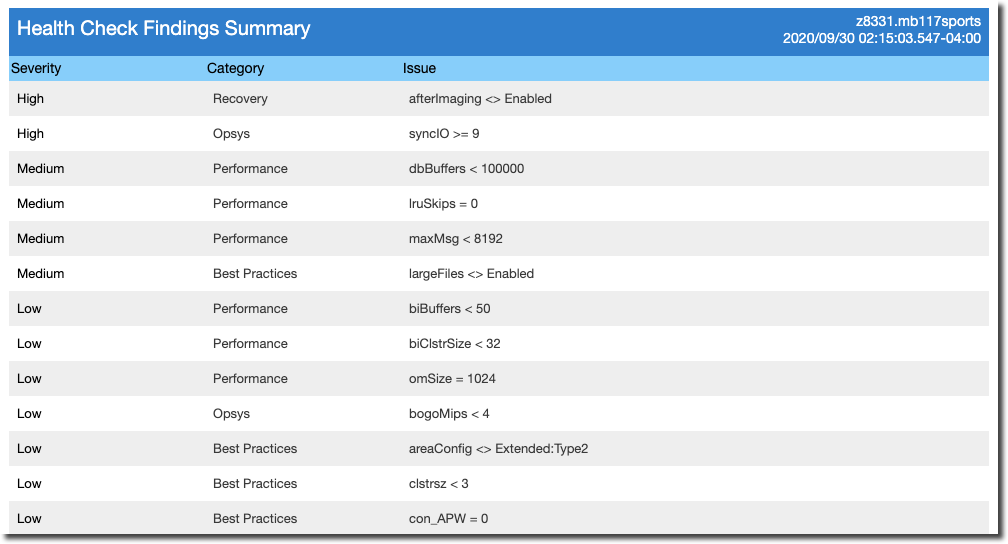This screenshot has width=1008, height=544.
Task: Click Medium severity in dbBuffers row
Action: click(40, 168)
